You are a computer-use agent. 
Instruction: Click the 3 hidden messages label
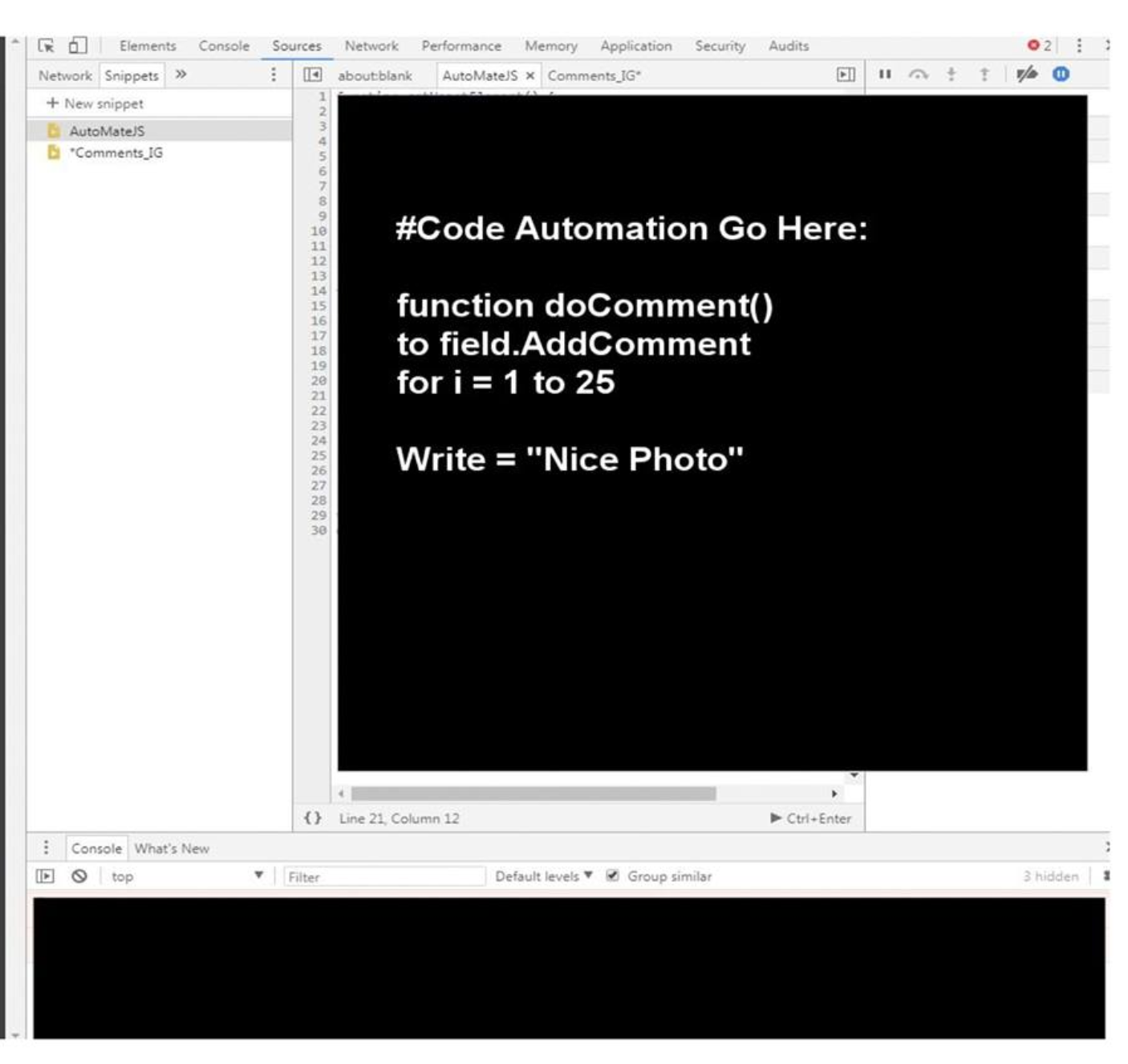pyautogui.click(x=1051, y=876)
